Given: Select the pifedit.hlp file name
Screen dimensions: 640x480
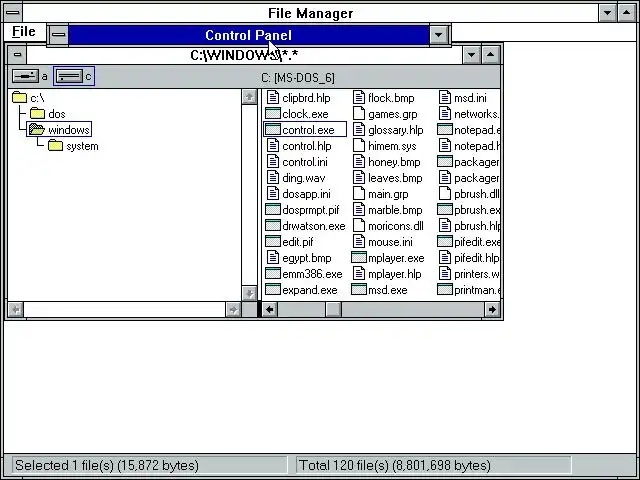Looking at the screenshot, I should pyautogui.click(x=477, y=258).
